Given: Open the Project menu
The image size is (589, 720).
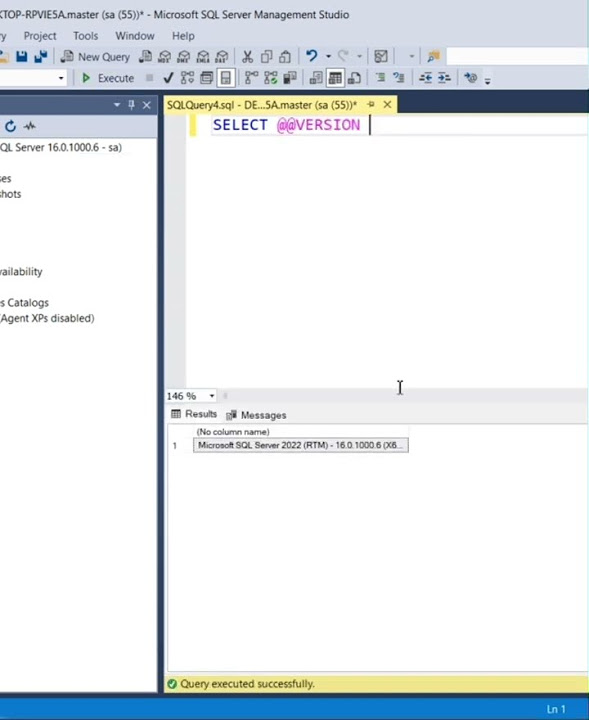Looking at the screenshot, I should tap(40, 36).
